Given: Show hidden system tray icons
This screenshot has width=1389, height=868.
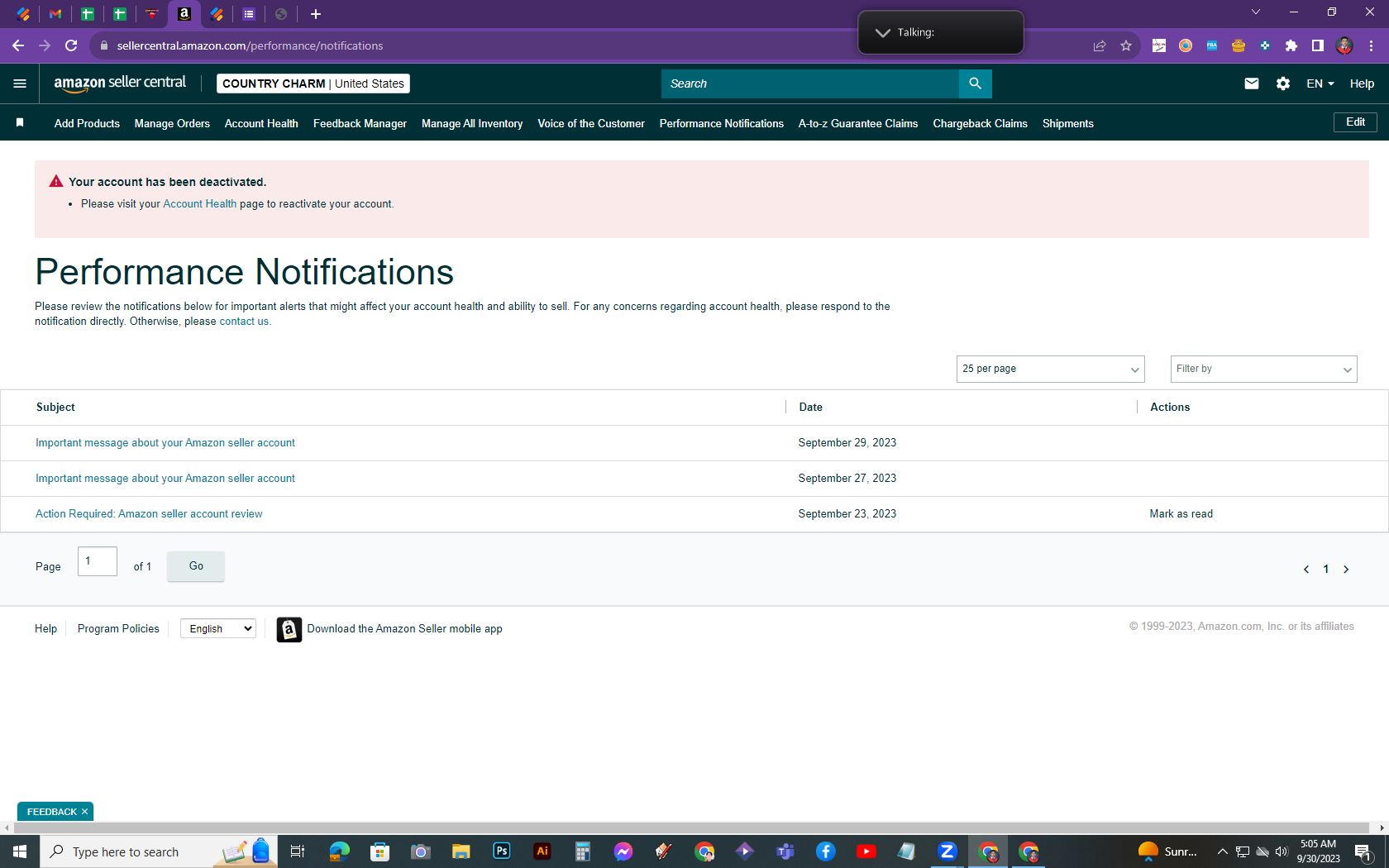Looking at the screenshot, I should [x=1222, y=851].
